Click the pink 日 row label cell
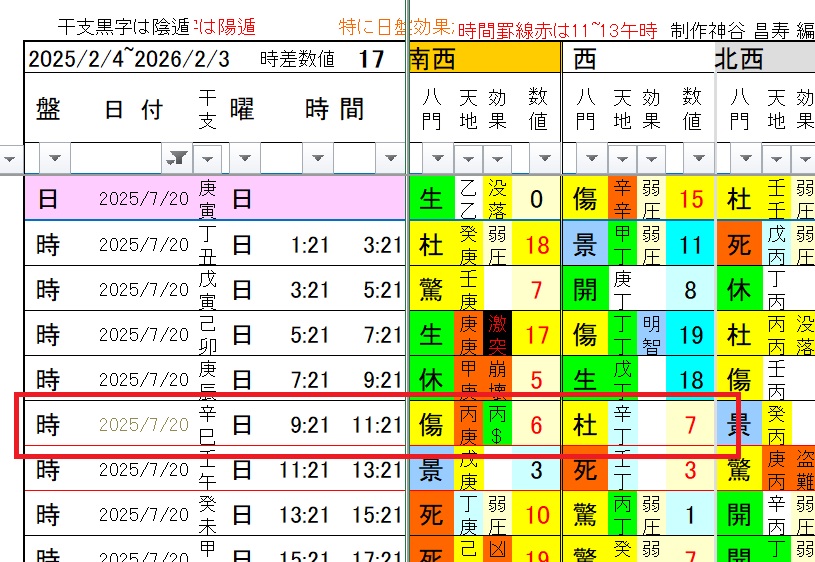815x562 pixels. tap(48, 198)
